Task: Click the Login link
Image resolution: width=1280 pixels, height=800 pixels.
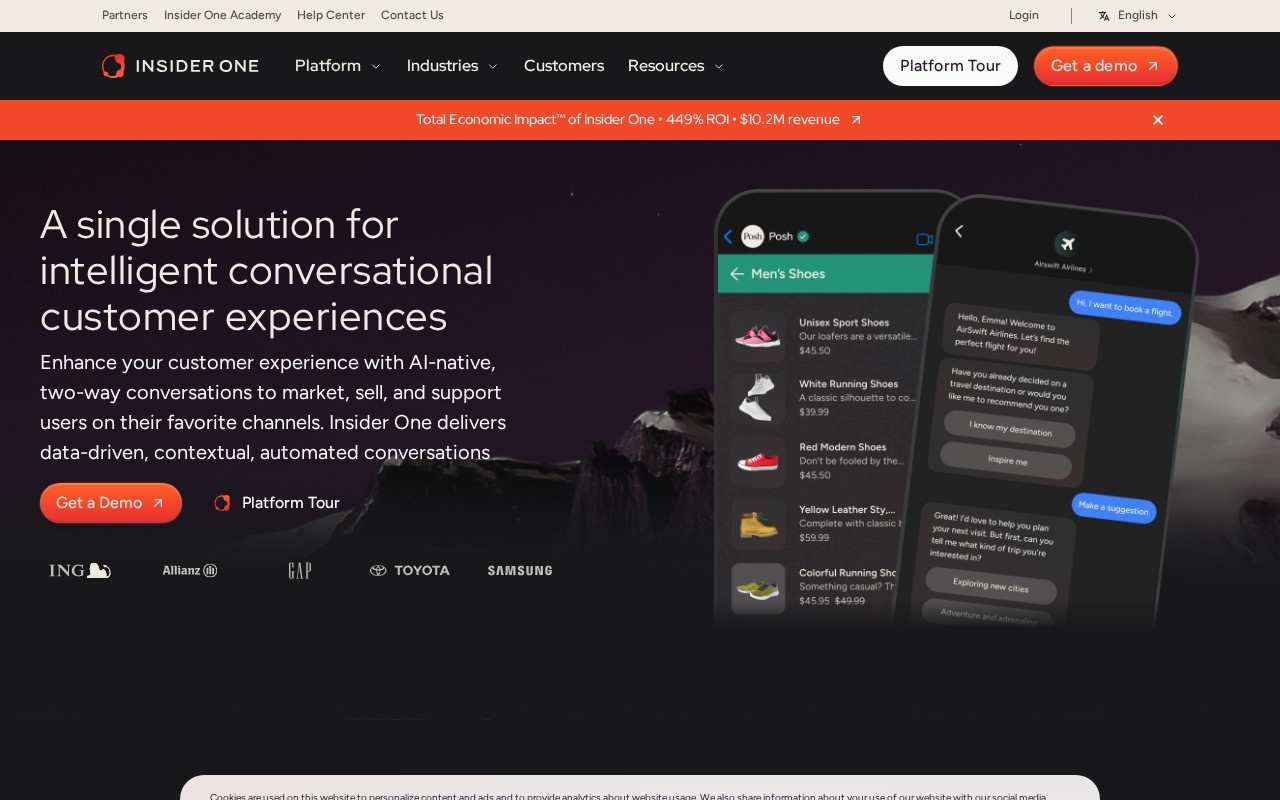Action: (1024, 15)
